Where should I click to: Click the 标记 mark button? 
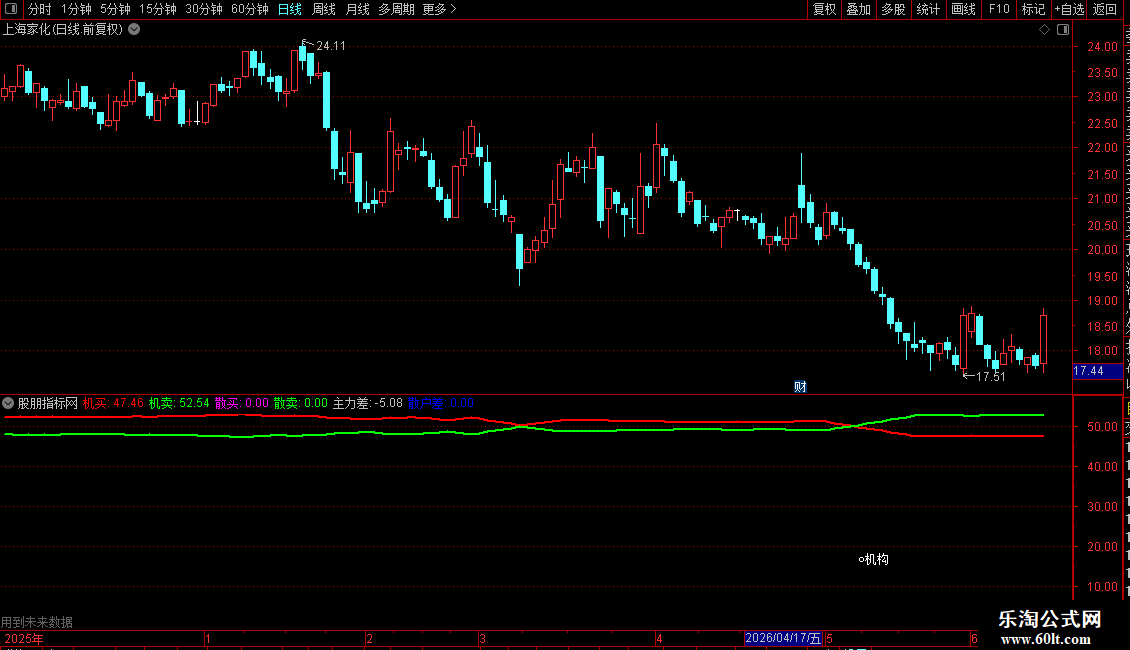(1033, 9)
